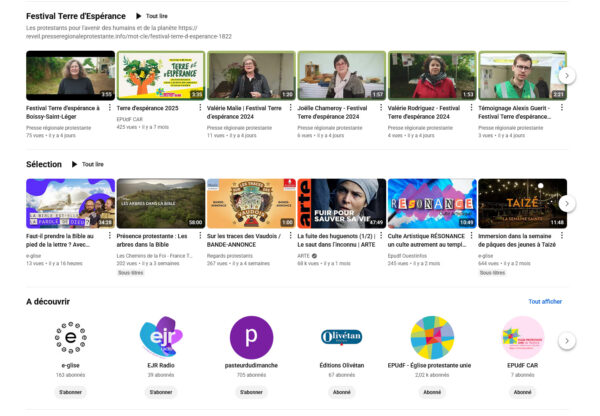Click Abonné button under EPUdF CAR
Viewport: 600px width, 416px height.
pyautogui.click(x=523, y=392)
